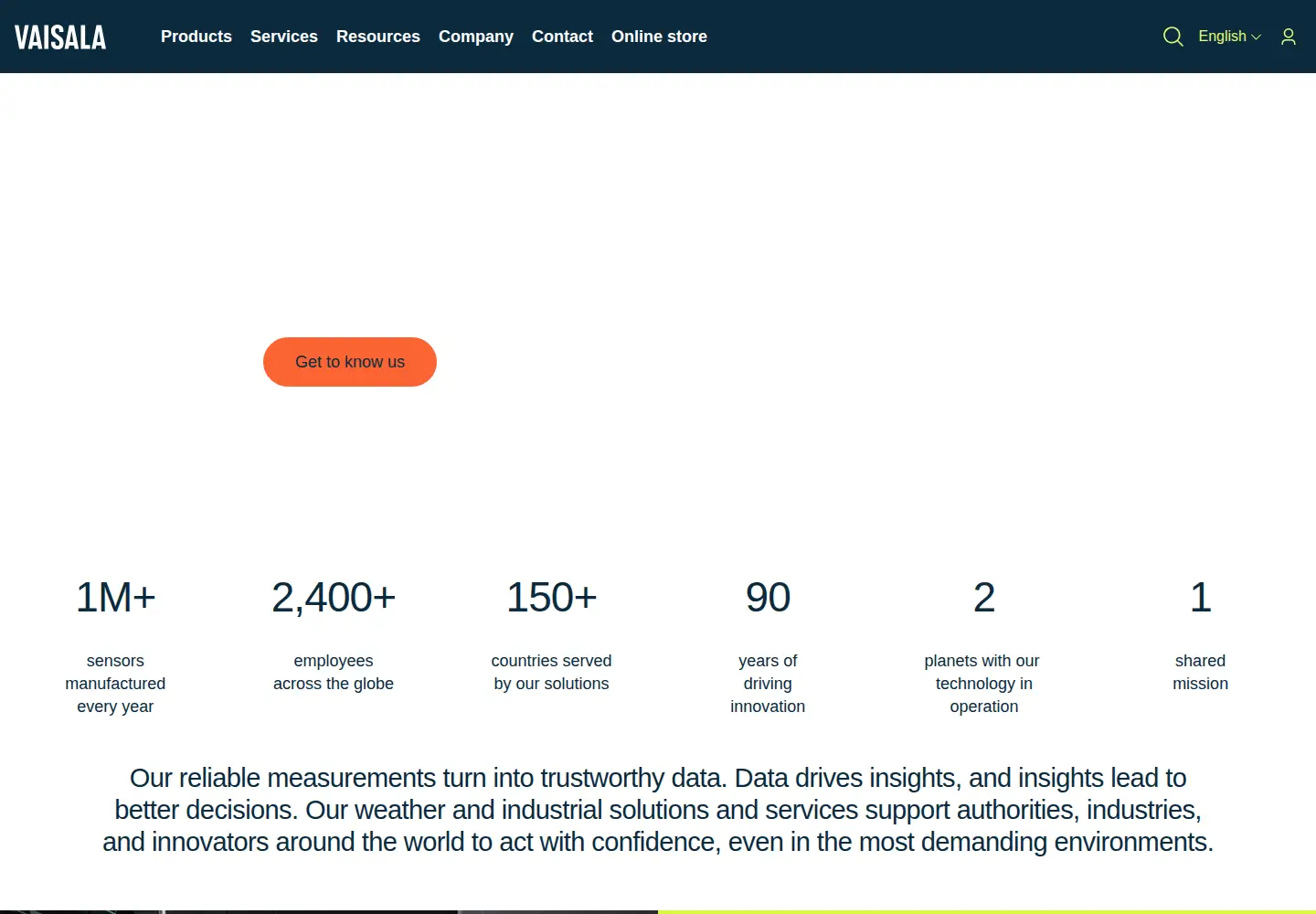Open the user account icon
1316x914 pixels.
click(x=1289, y=37)
